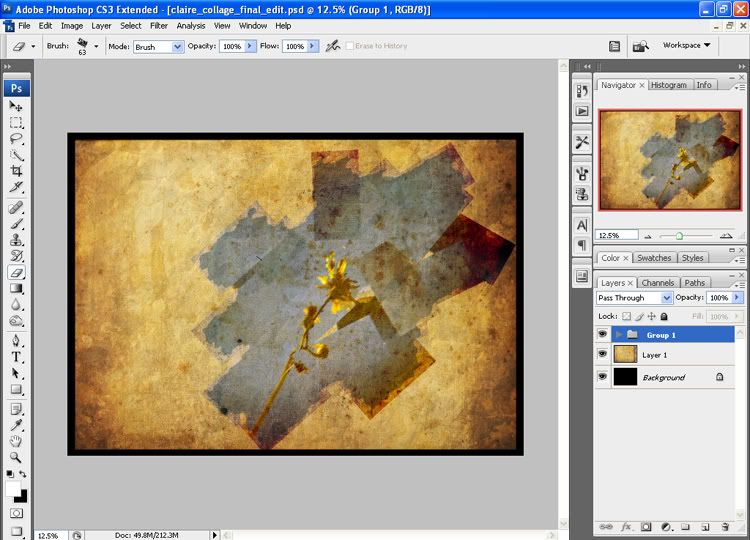This screenshot has height=540, width=750.
Task: Select the Hand tool
Action: (16, 441)
